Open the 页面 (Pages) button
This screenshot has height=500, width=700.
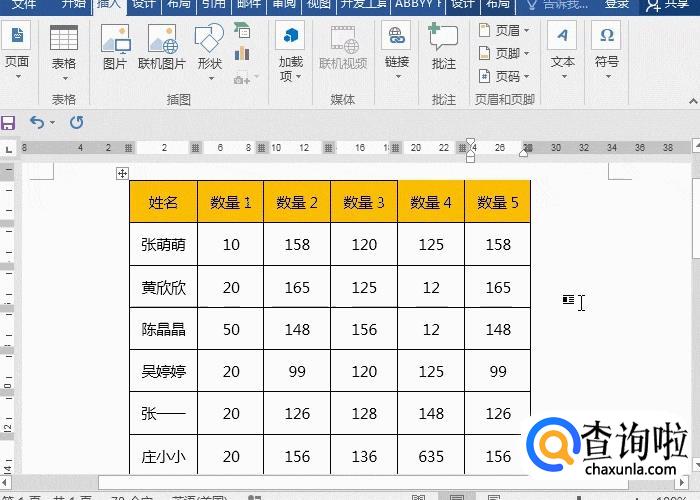click(x=17, y=51)
